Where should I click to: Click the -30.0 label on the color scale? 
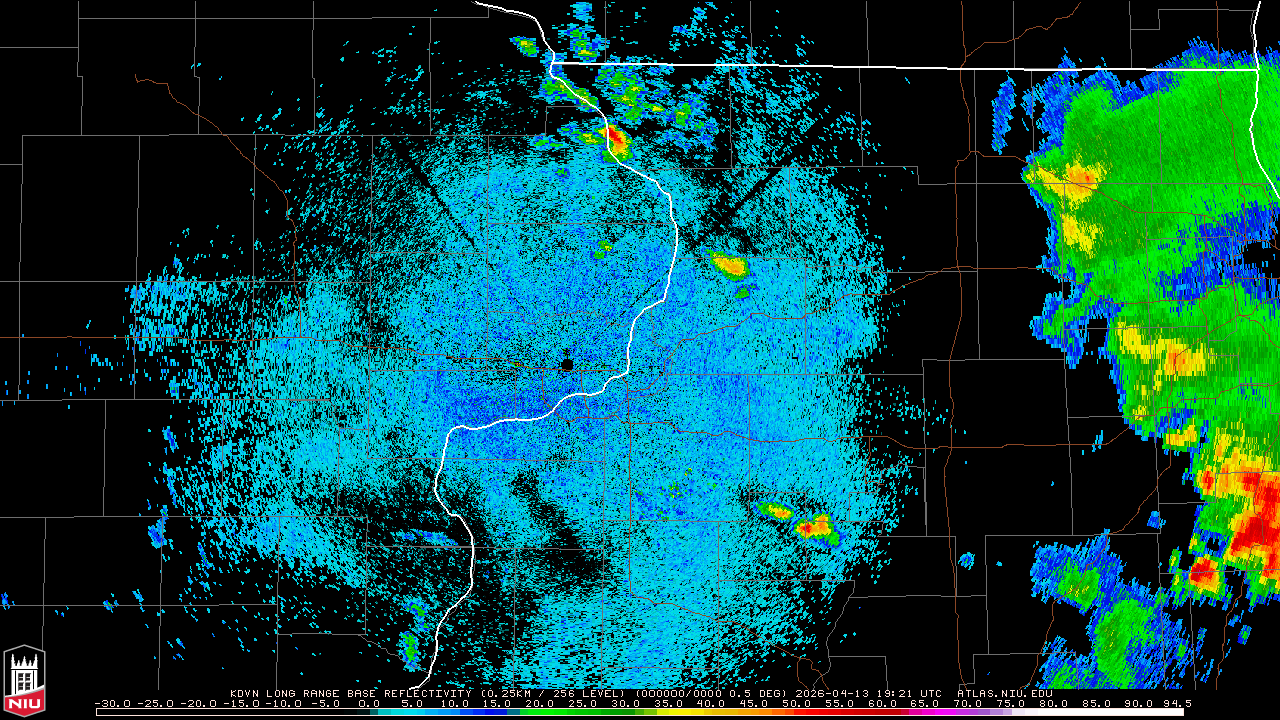click(x=112, y=703)
